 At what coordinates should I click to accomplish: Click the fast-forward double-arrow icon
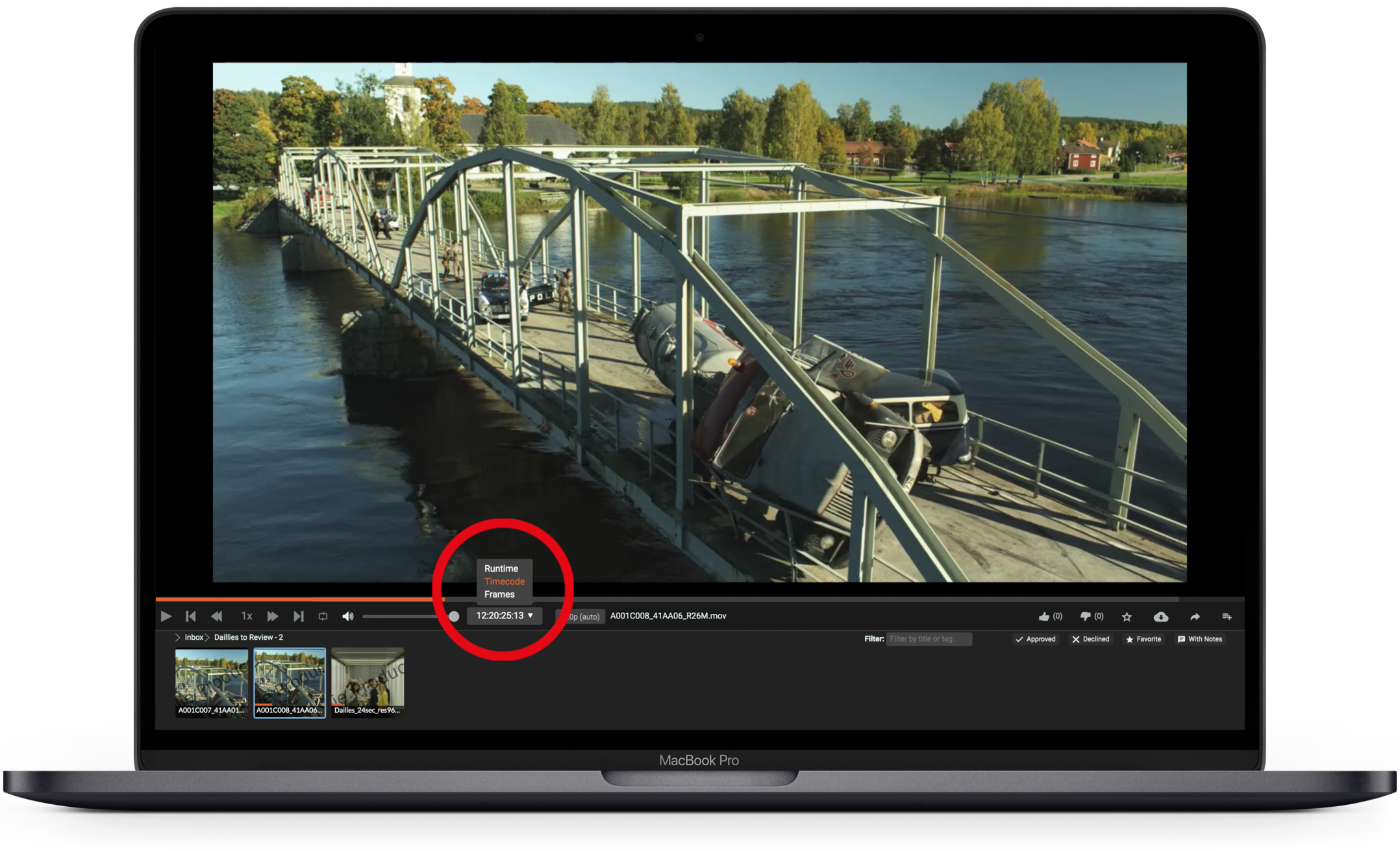[x=272, y=616]
